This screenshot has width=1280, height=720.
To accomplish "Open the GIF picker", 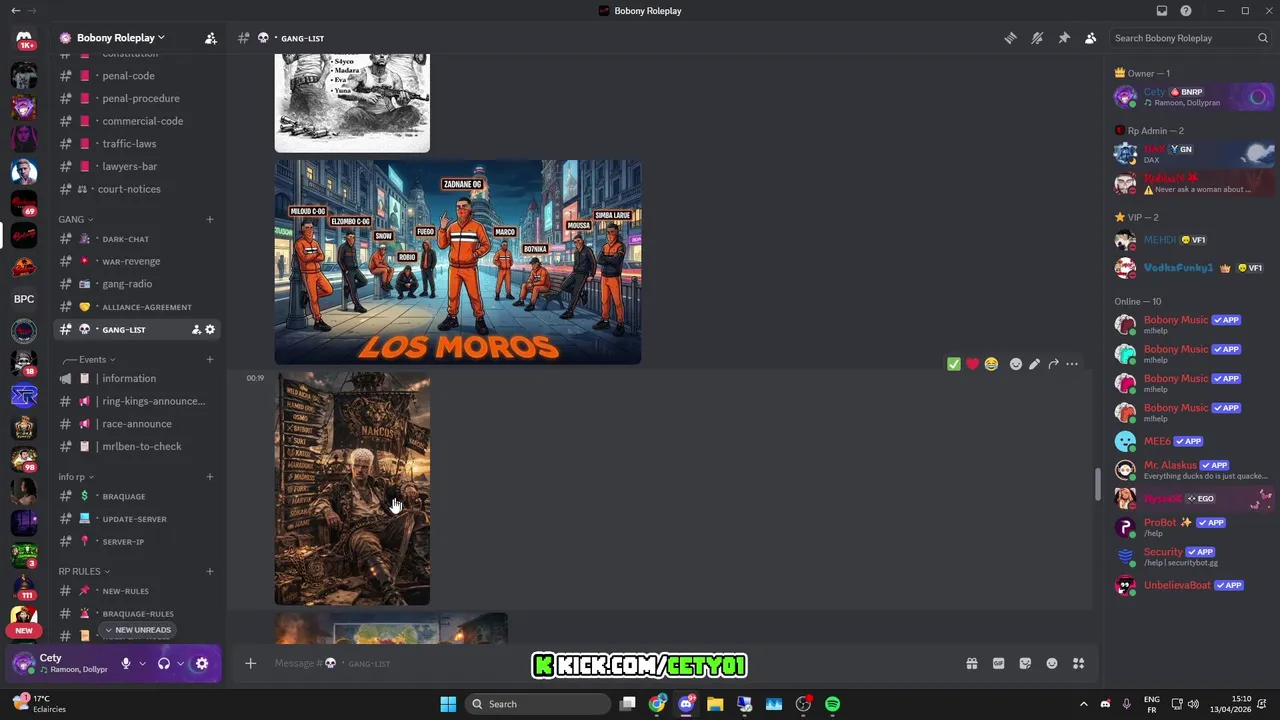I will tap(998, 663).
